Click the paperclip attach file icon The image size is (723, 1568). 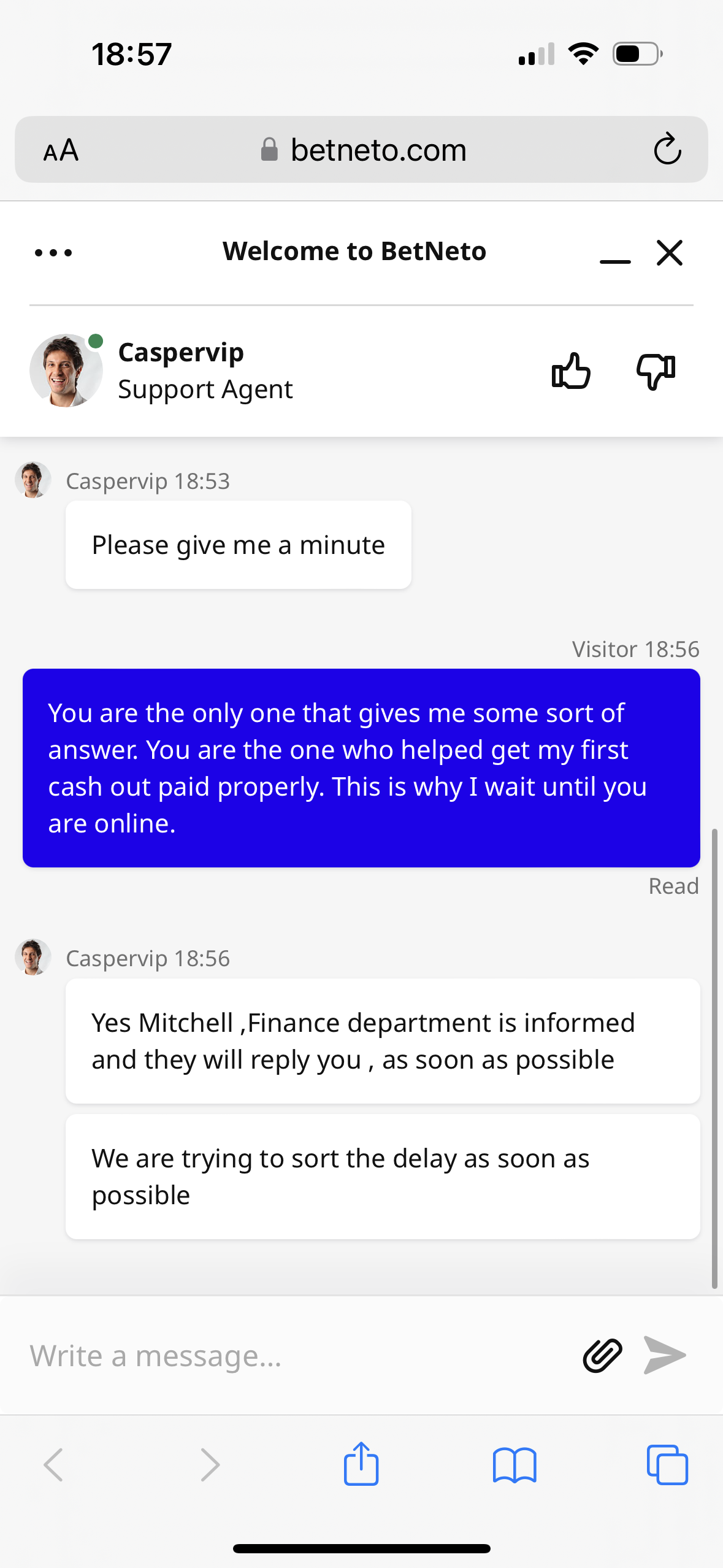click(x=602, y=1355)
